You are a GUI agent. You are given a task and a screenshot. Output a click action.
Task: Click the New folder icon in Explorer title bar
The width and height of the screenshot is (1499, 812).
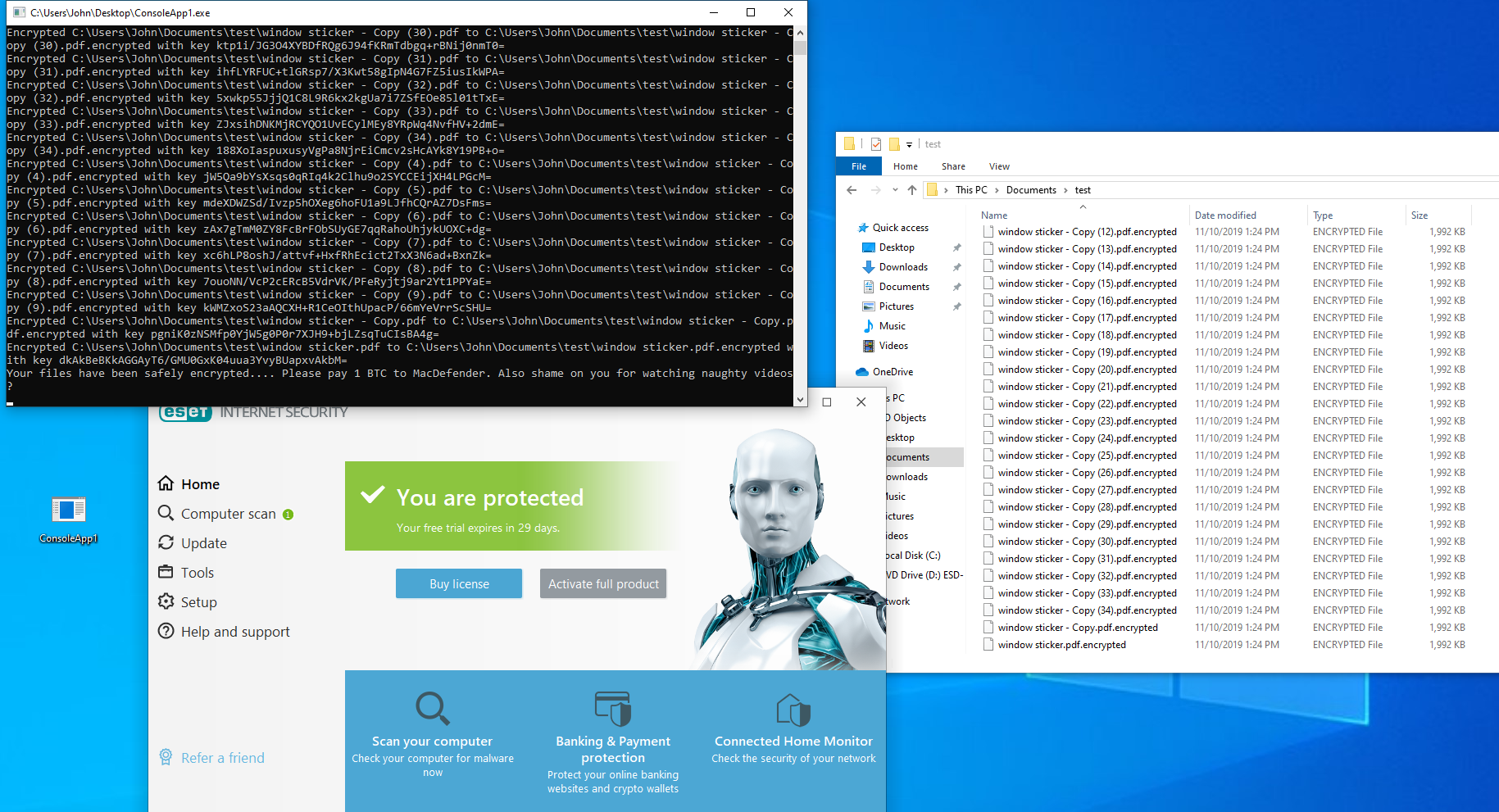click(x=894, y=144)
